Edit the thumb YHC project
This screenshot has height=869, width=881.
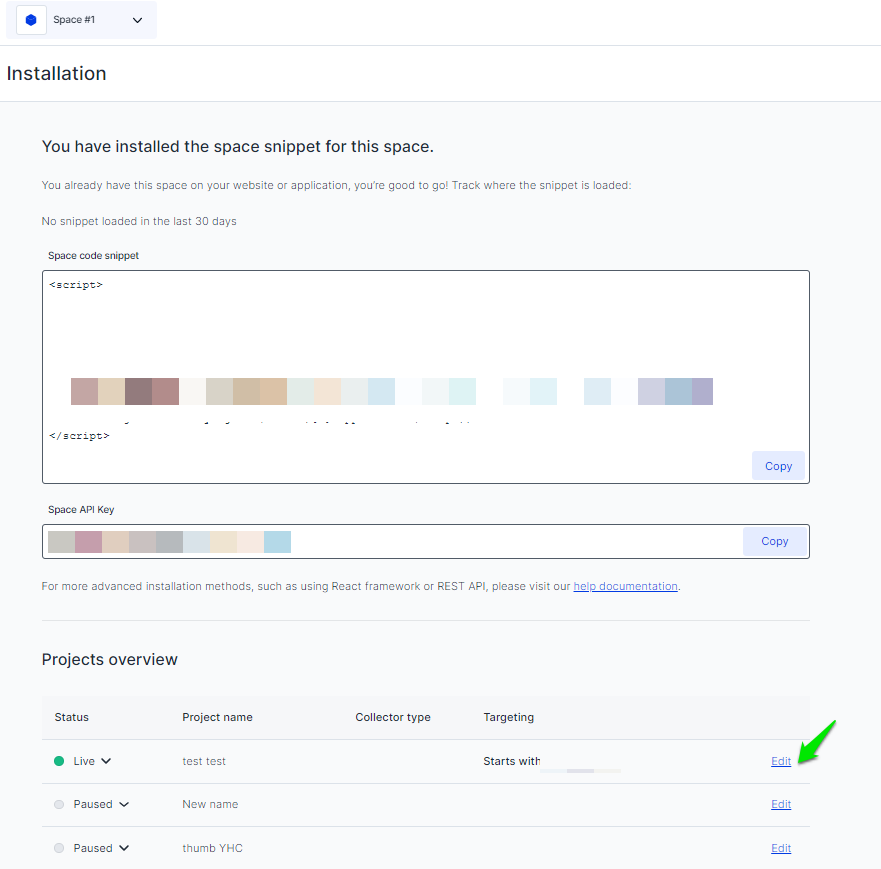780,848
